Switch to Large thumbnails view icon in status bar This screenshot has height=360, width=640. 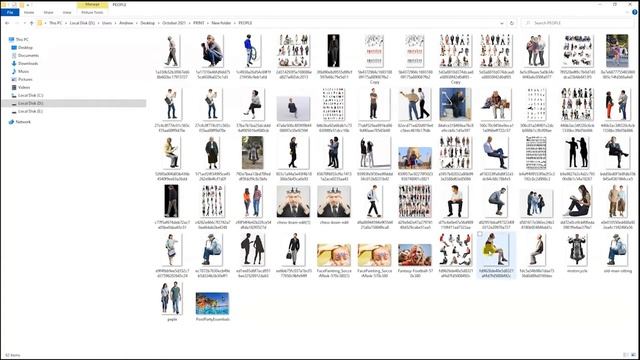633,355
